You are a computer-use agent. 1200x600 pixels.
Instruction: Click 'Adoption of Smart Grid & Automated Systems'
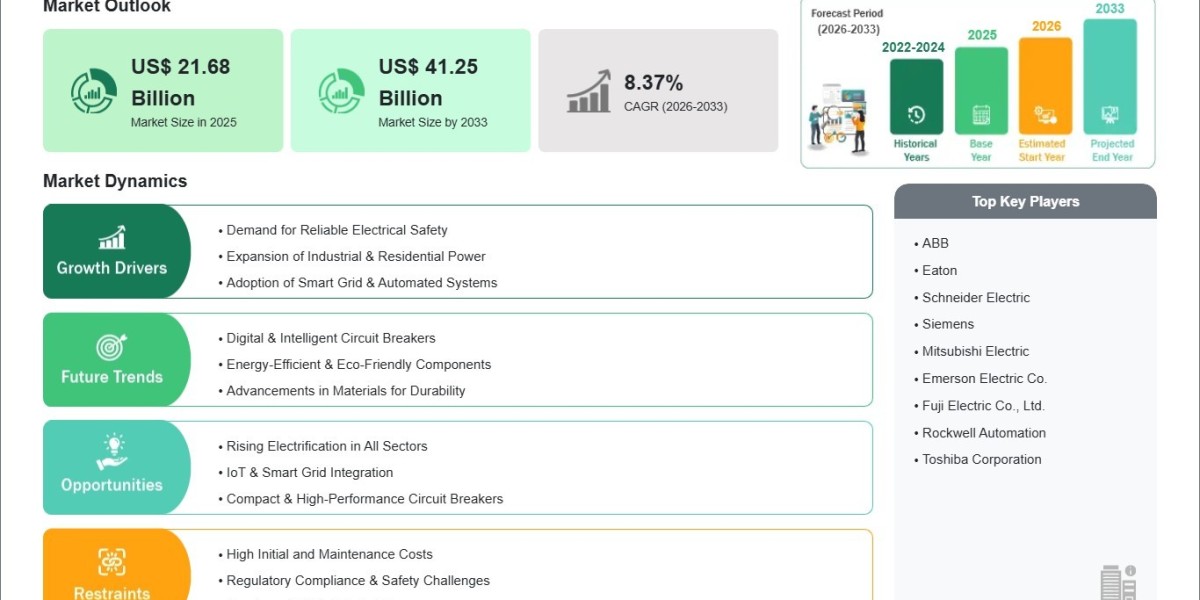point(362,282)
